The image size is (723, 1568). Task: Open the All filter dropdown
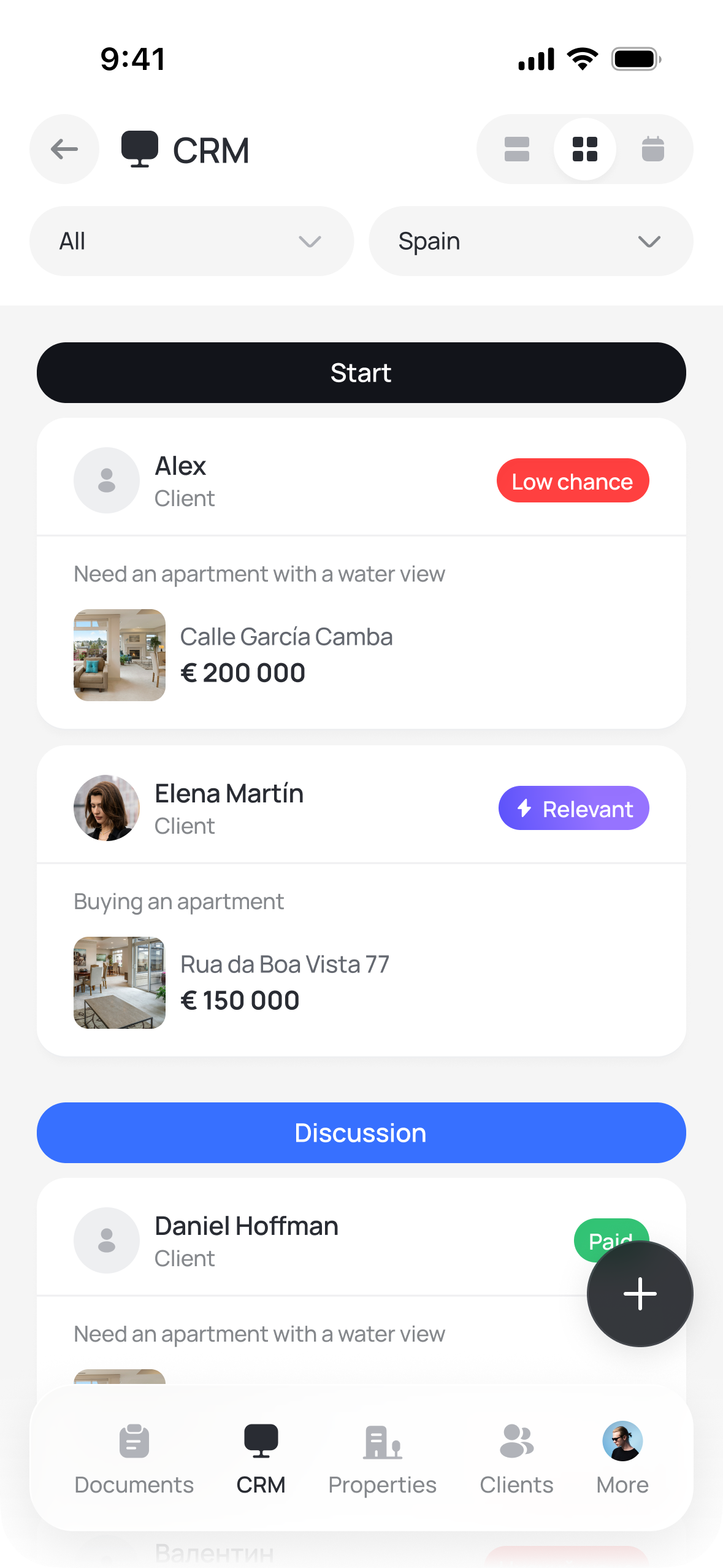191,241
